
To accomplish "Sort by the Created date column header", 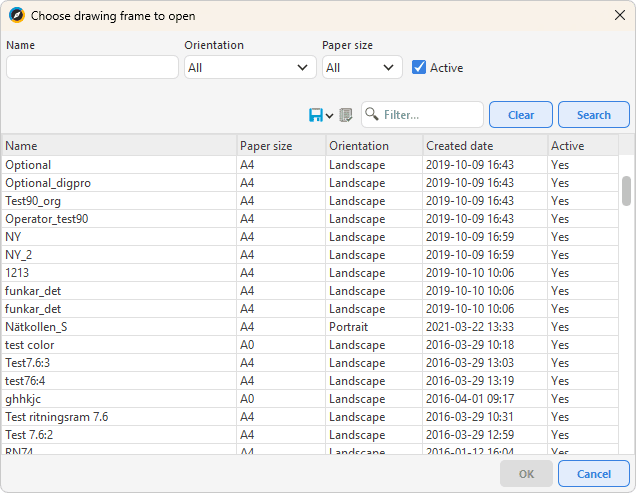I will (x=484, y=146).
